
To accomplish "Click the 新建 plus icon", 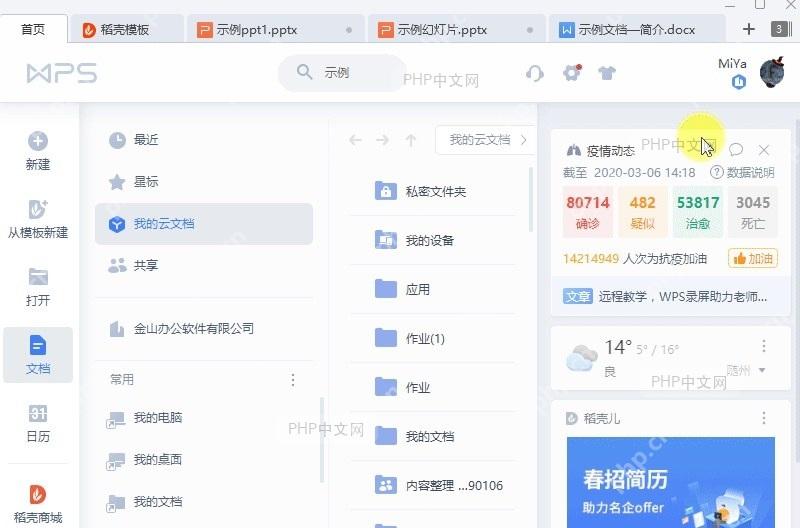I will tap(38, 141).
